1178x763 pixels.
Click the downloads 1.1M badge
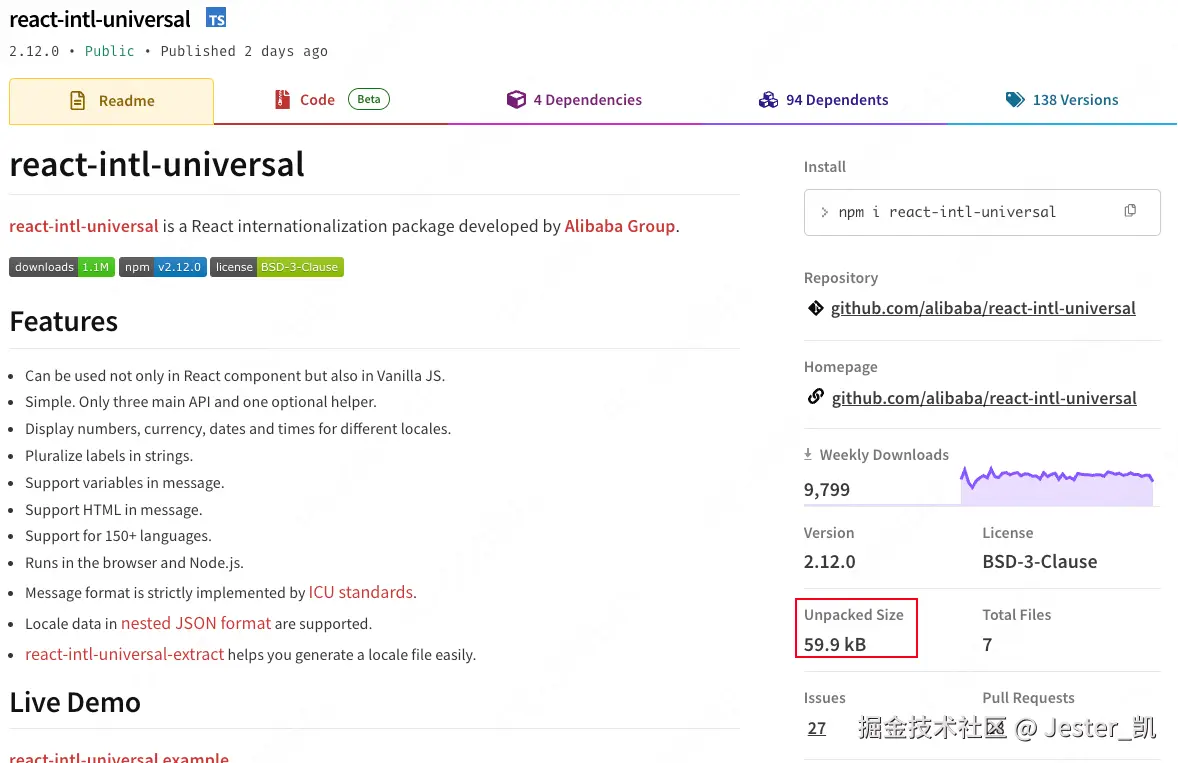coord(62,267)
